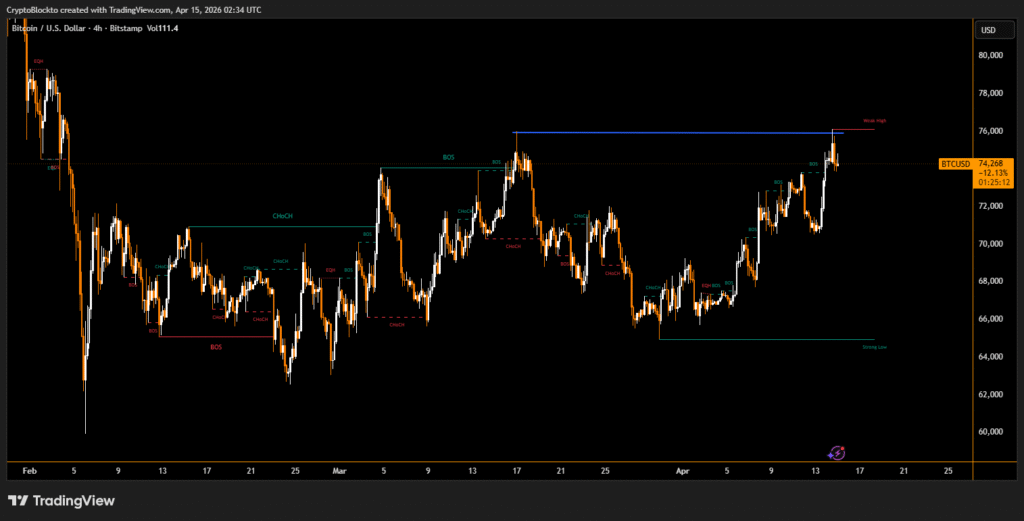The width and height of the screenshot is (1024, 521).
Task: Click the Feb label on the time axis
Action: (29, 469)
